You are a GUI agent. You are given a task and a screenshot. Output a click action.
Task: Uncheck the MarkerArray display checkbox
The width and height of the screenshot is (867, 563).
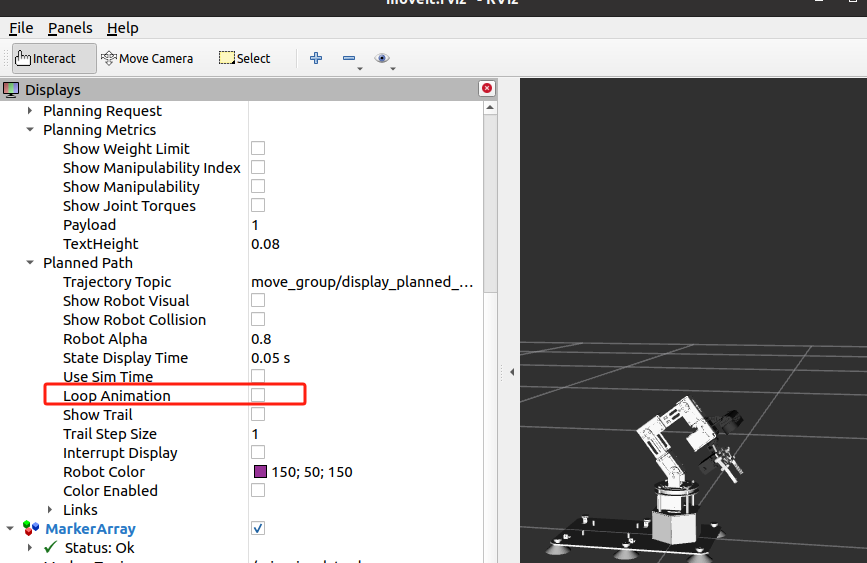click(x=258, y=528)
